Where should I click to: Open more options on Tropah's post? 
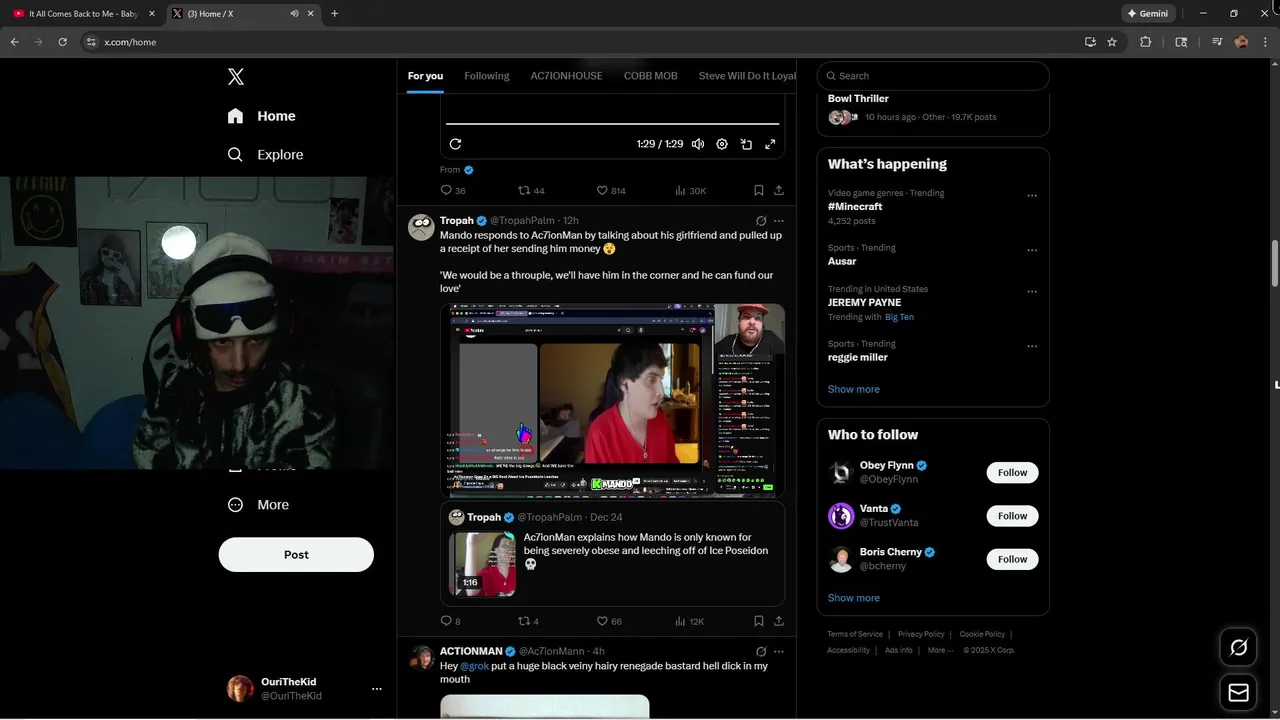tap(779, 221)
